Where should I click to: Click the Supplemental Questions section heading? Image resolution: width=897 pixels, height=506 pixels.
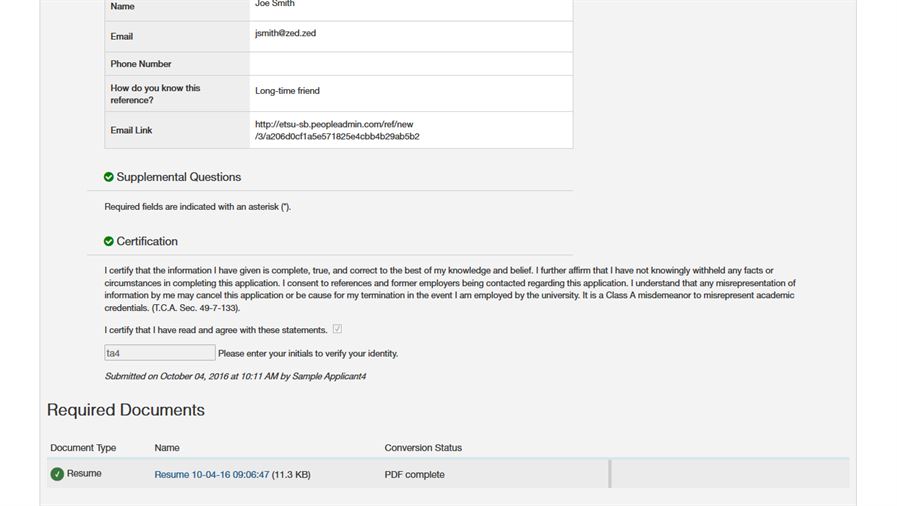pos(178,177)
